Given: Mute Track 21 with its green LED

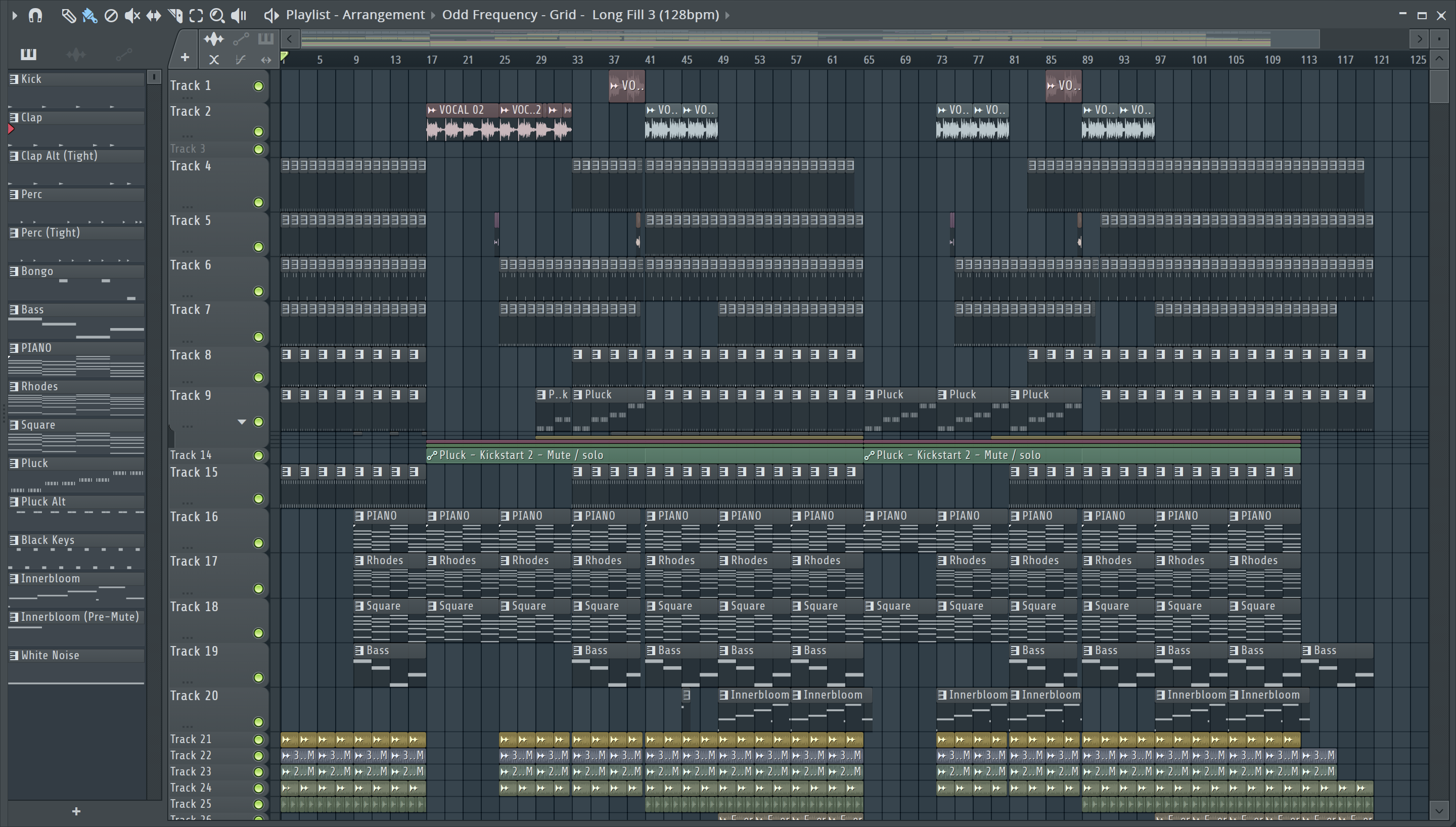Looking at the screenshot, I should tap(258, 740).
